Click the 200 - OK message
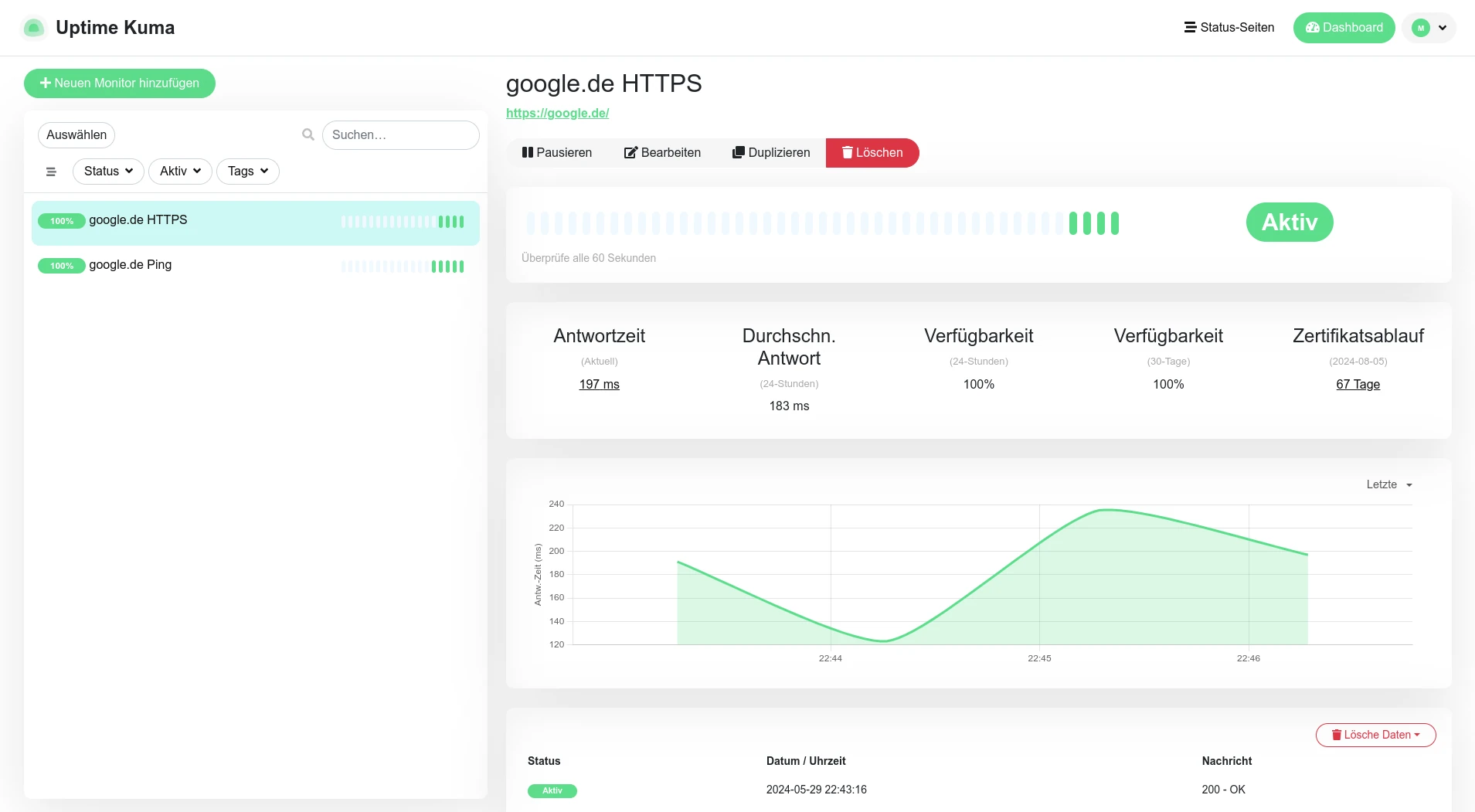Image resolution: width=1475 pixels, height=812 pixels. [1223, 790]
